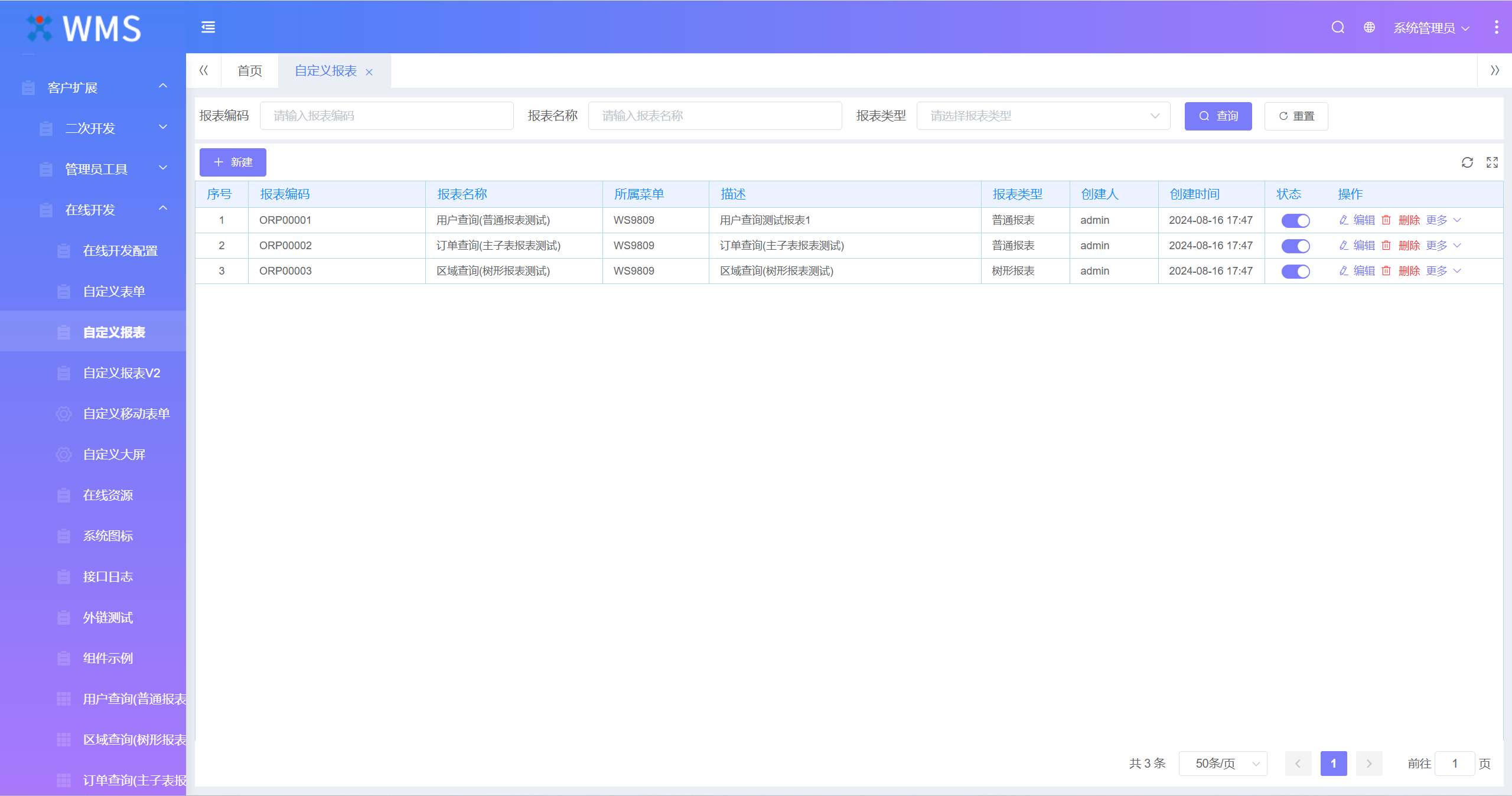Toggle status switch for ORP00003

pos(1295,272)
